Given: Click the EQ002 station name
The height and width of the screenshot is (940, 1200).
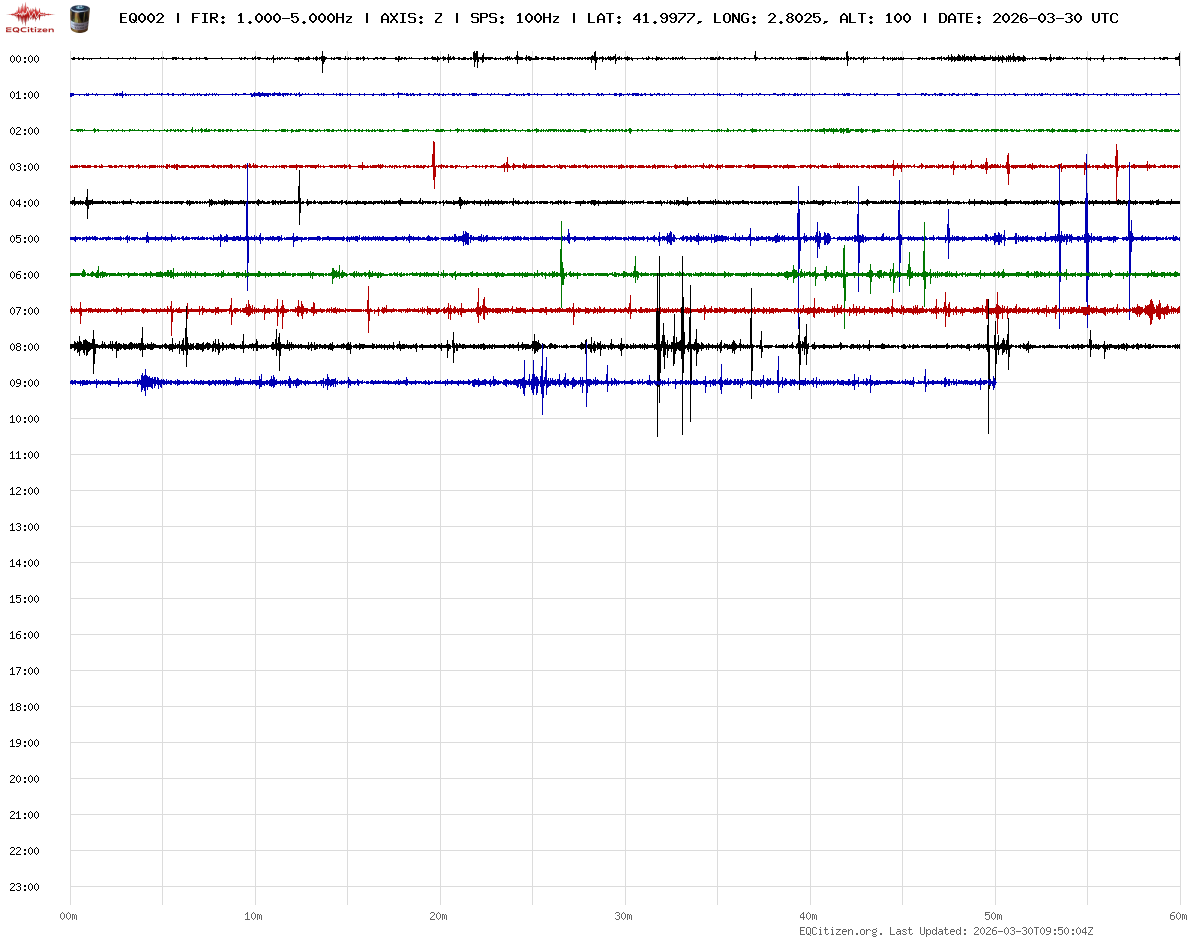Looking at the screenshot, I should [x=141, y=18].
